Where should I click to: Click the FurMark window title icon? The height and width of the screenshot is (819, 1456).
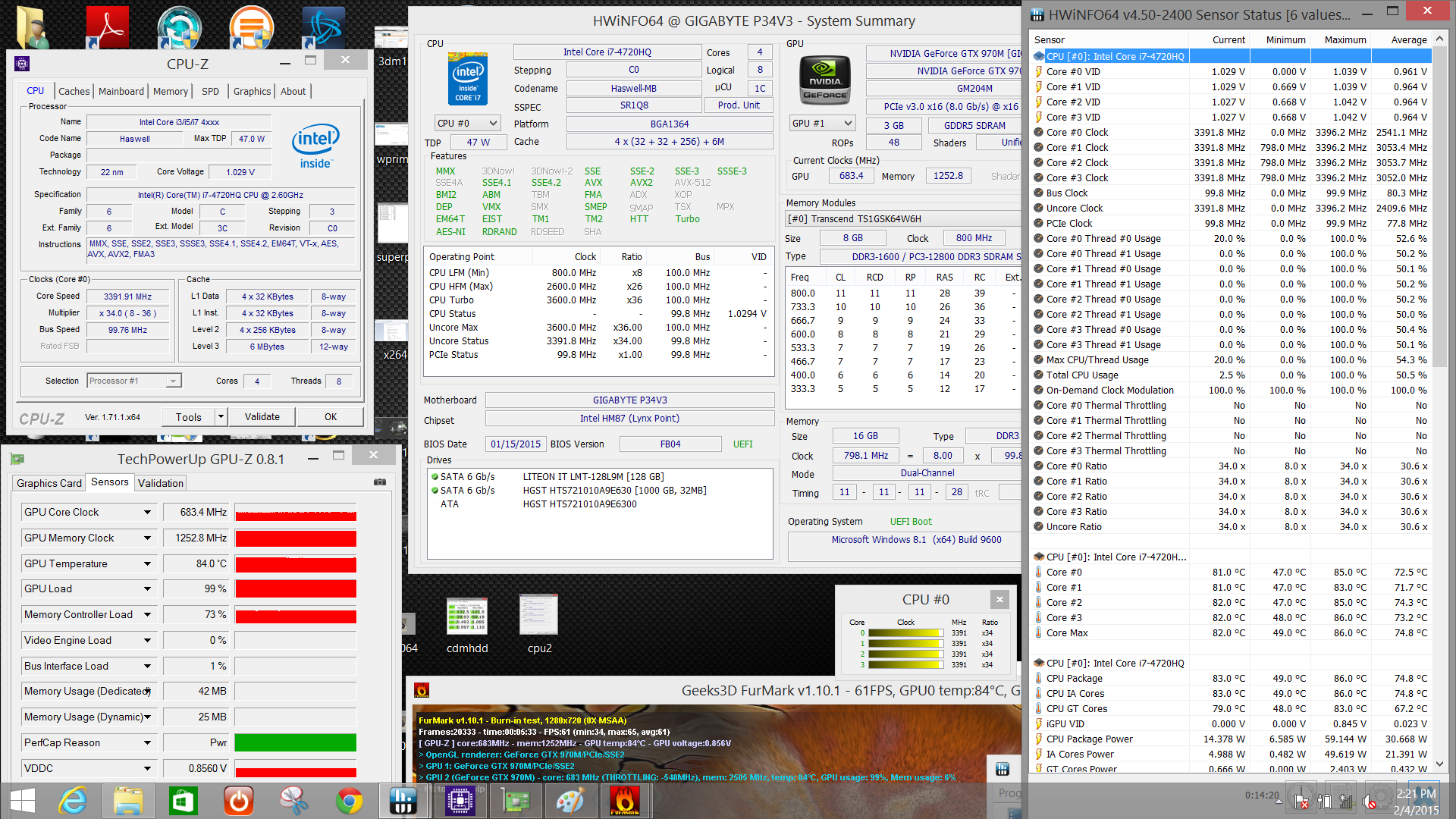pos(422,690)
